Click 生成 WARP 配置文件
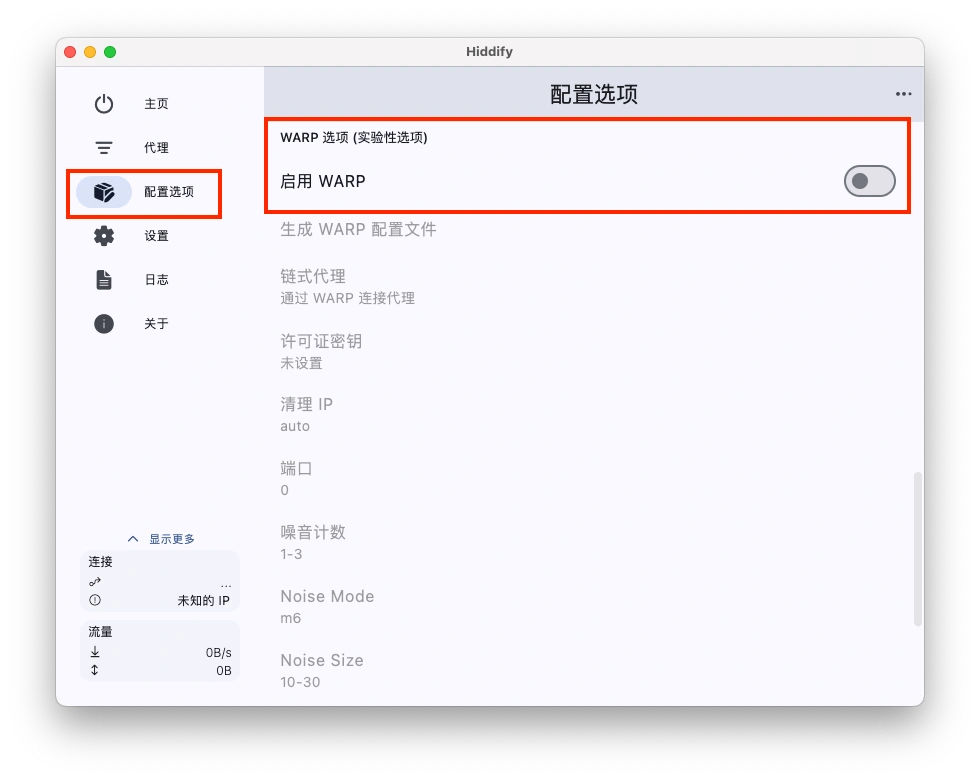 coord(358,229)
